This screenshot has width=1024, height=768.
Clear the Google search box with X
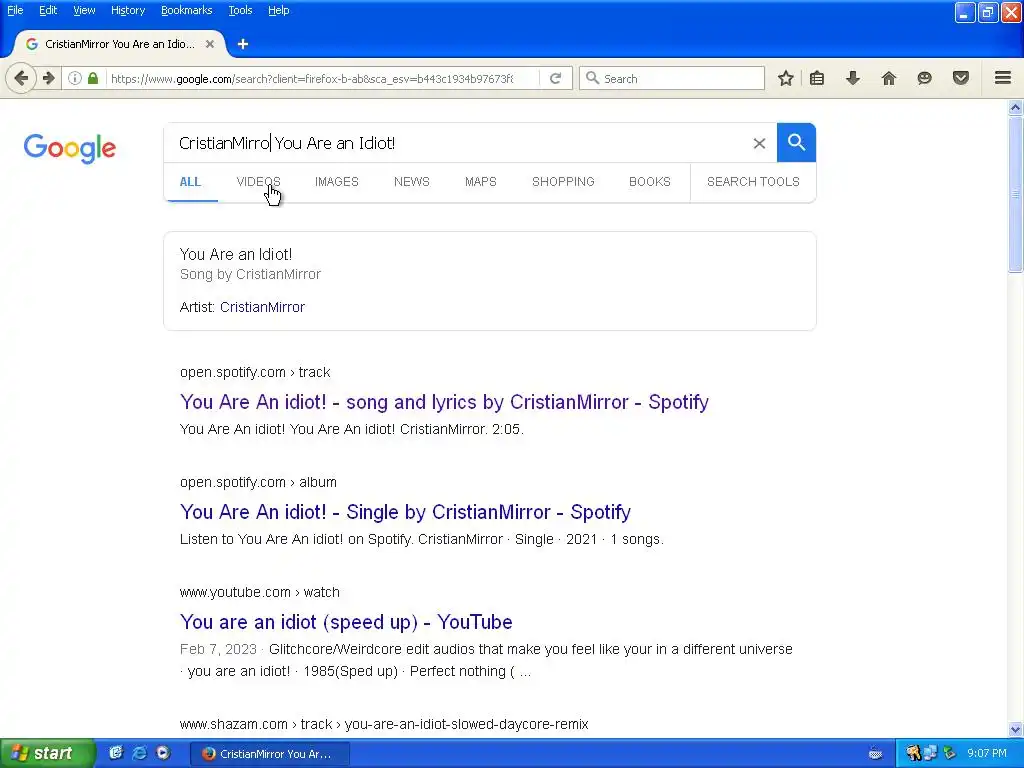pyautogui.click(x=759, y=143)
